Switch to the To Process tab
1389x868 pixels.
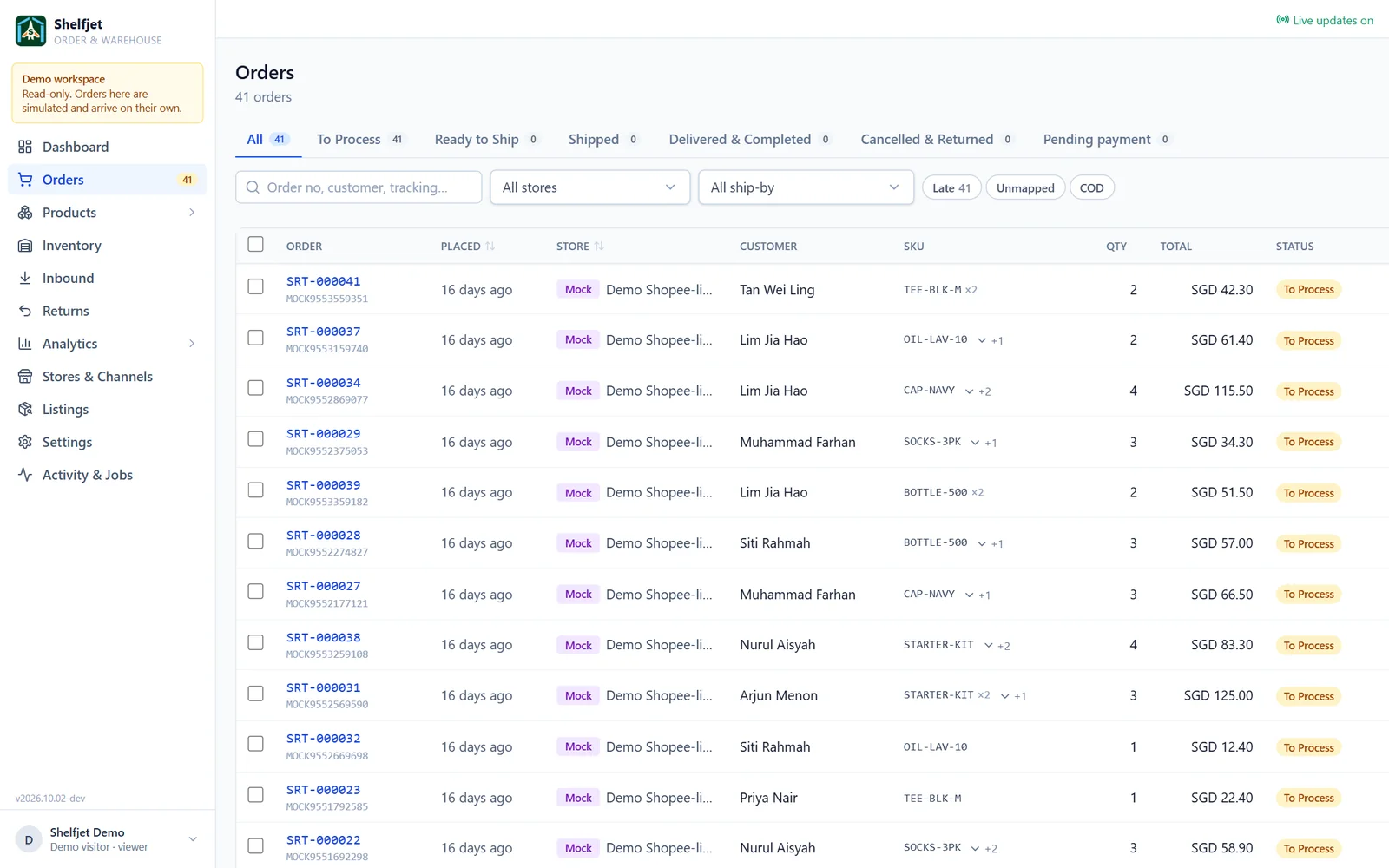pyautogui.click(x=360, y=140)
